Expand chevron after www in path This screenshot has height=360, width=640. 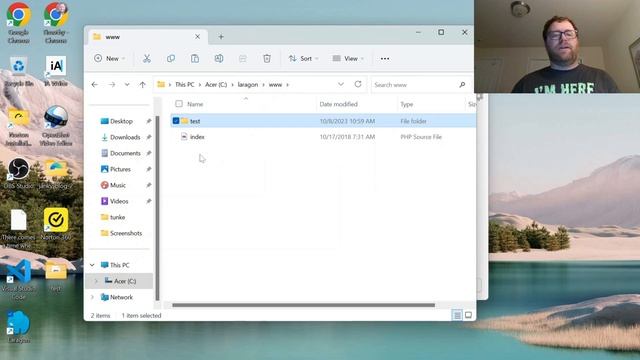[288, 84]
